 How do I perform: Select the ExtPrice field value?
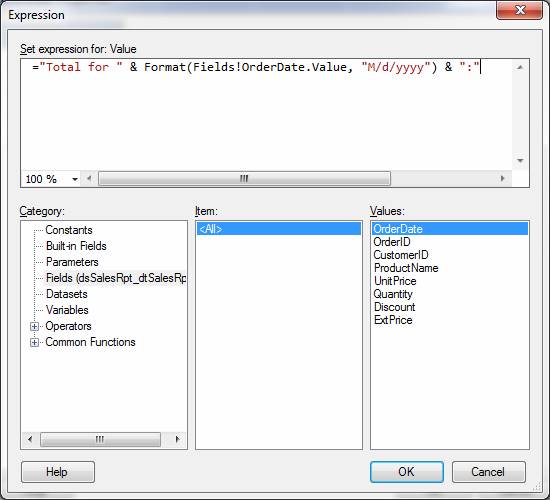coord(393,320)
